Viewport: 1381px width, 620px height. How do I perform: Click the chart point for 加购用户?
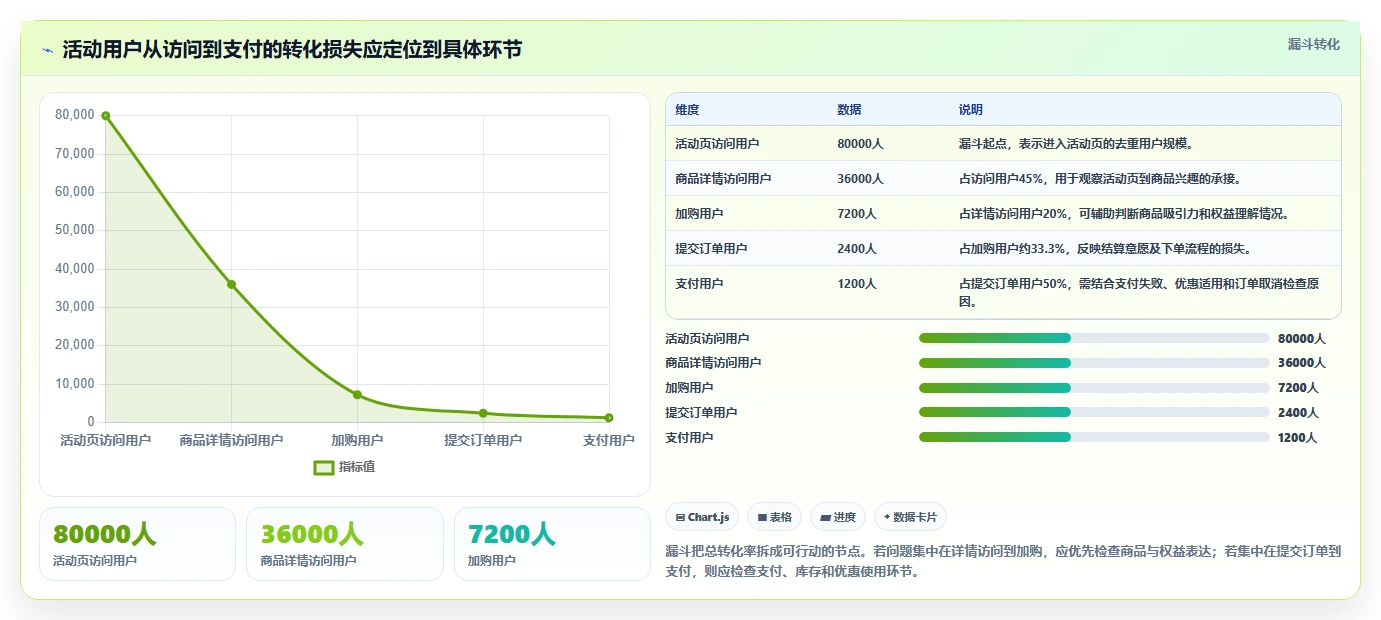(x=357, y=395)
